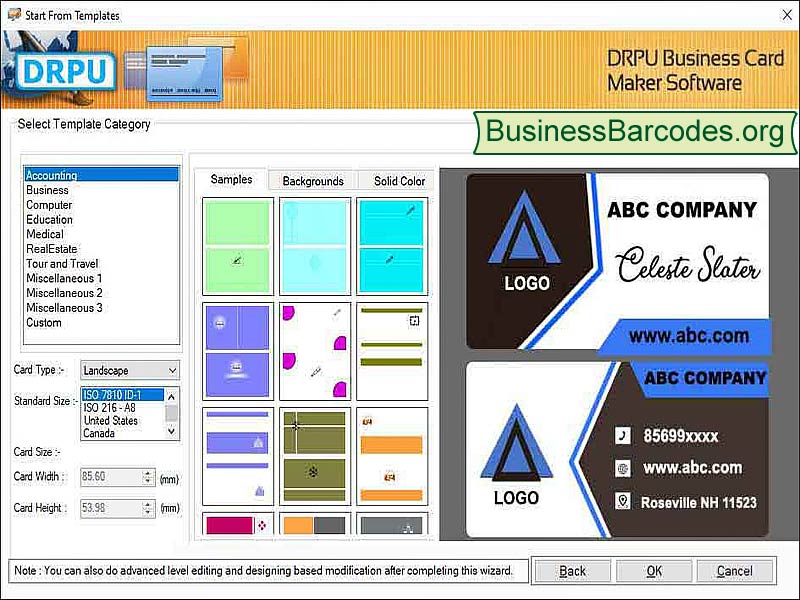Screen dimensions: 800x600
Task: Choose the white template with orange bars
Action: (x=392, y=456)
